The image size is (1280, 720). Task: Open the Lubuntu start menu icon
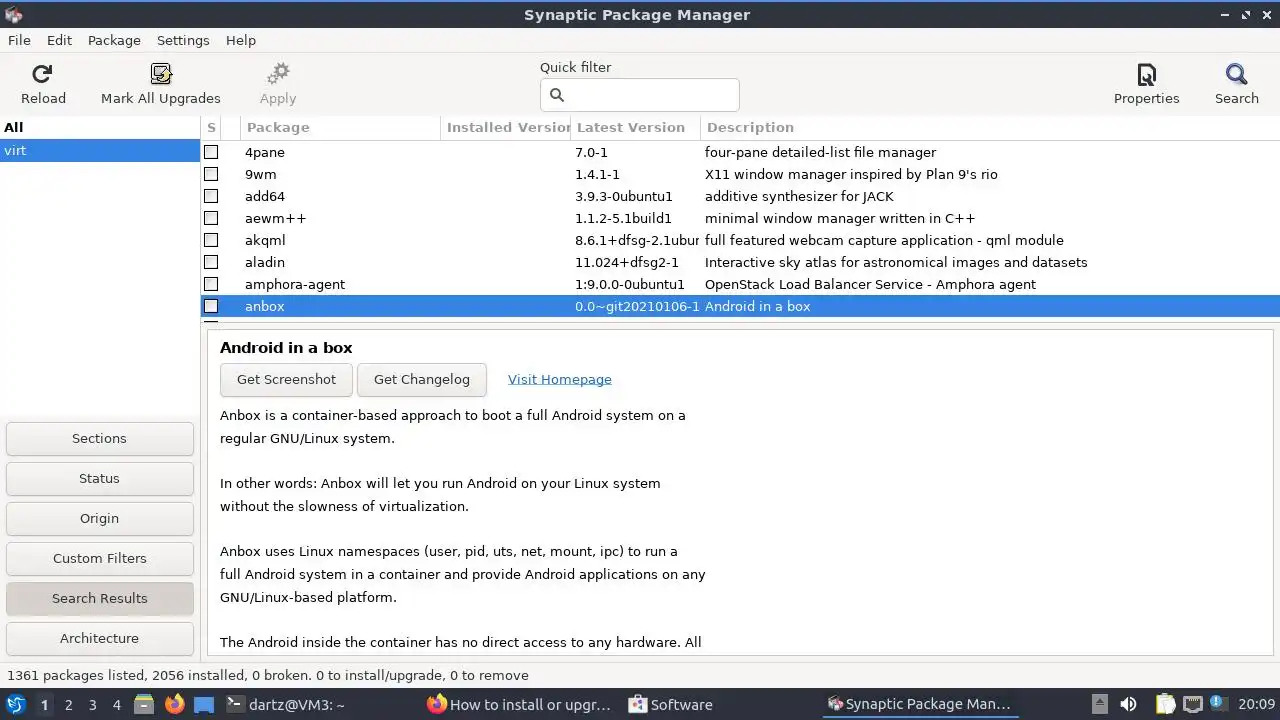[x=16, y=704]
